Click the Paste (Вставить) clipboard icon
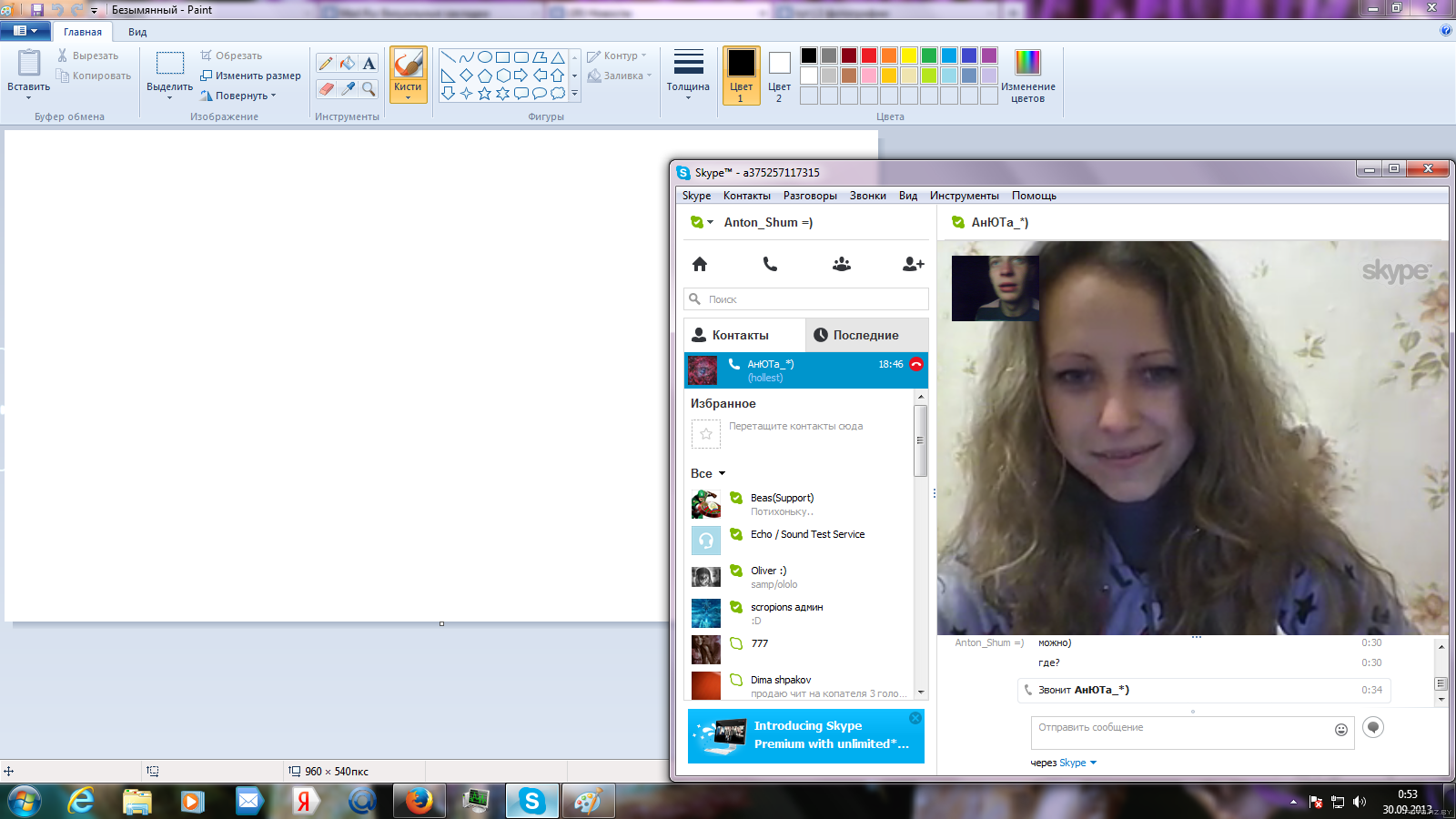Image resolution: width=1456 pixels, height=819 pixels. pyautogui.click(x=29, y=64)
